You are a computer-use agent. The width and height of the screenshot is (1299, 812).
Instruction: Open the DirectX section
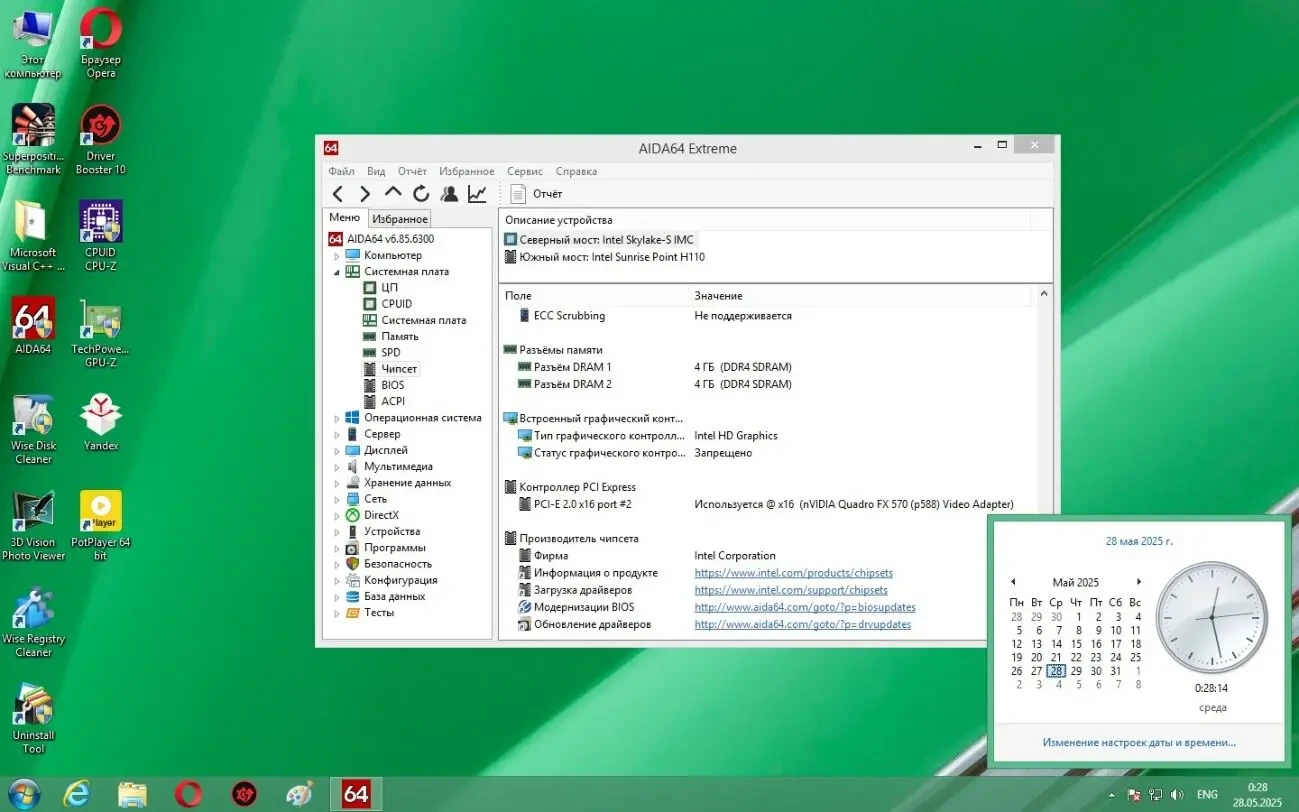(383, 515)
